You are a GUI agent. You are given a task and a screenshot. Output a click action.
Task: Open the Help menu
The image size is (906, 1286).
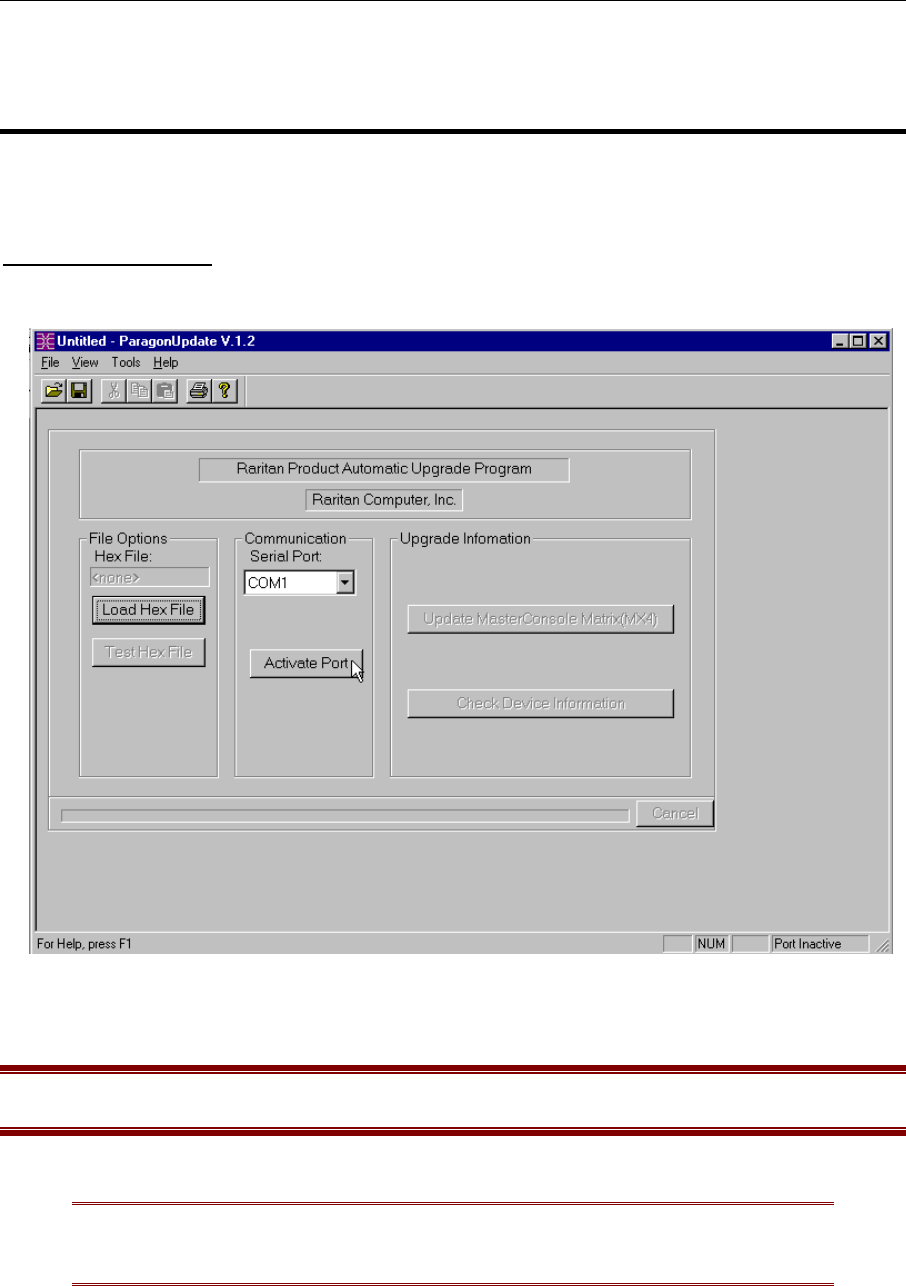[166, 363]
